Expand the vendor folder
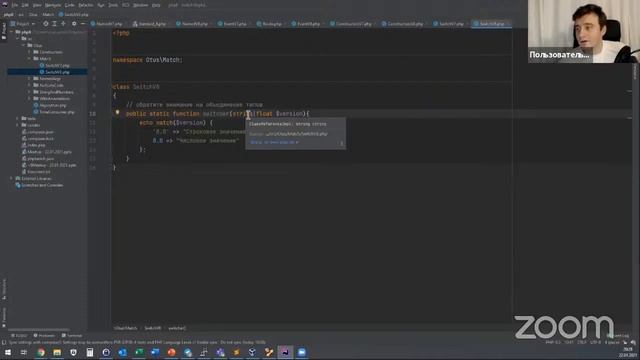Image resolution: width=640 pixels, height=360 pixels. click(18, 125)
